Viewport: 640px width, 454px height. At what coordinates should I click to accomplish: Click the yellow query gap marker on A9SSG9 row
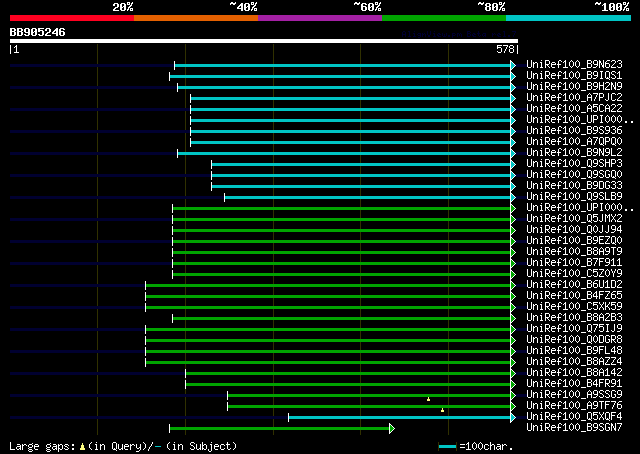pyautogui.click(x=428, y=399)
